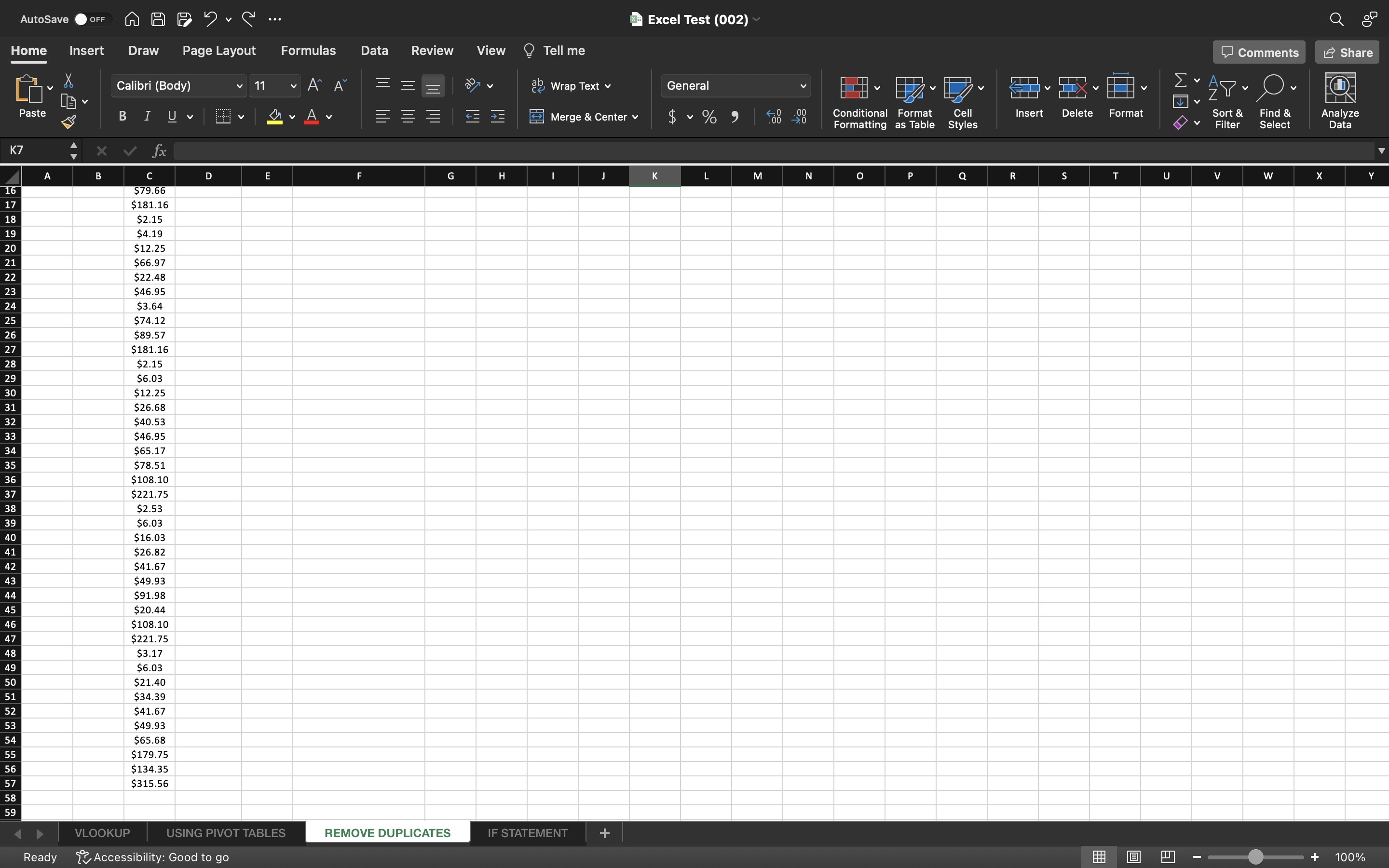Expand the General number format dropdown
Screen dimensions: 1389x868
click(x=803, y=86)
